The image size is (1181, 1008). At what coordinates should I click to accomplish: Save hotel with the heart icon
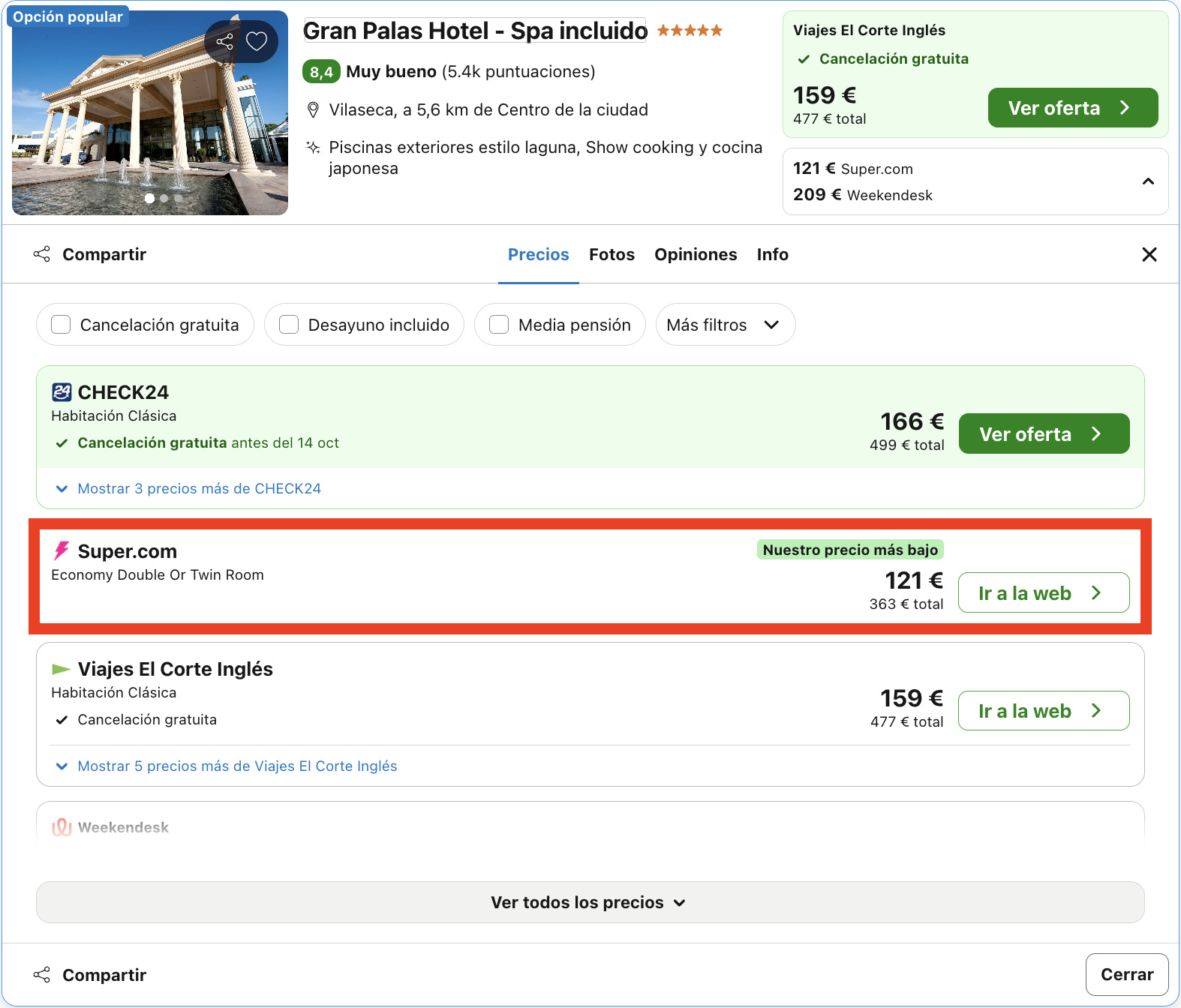tap(257, 41)
